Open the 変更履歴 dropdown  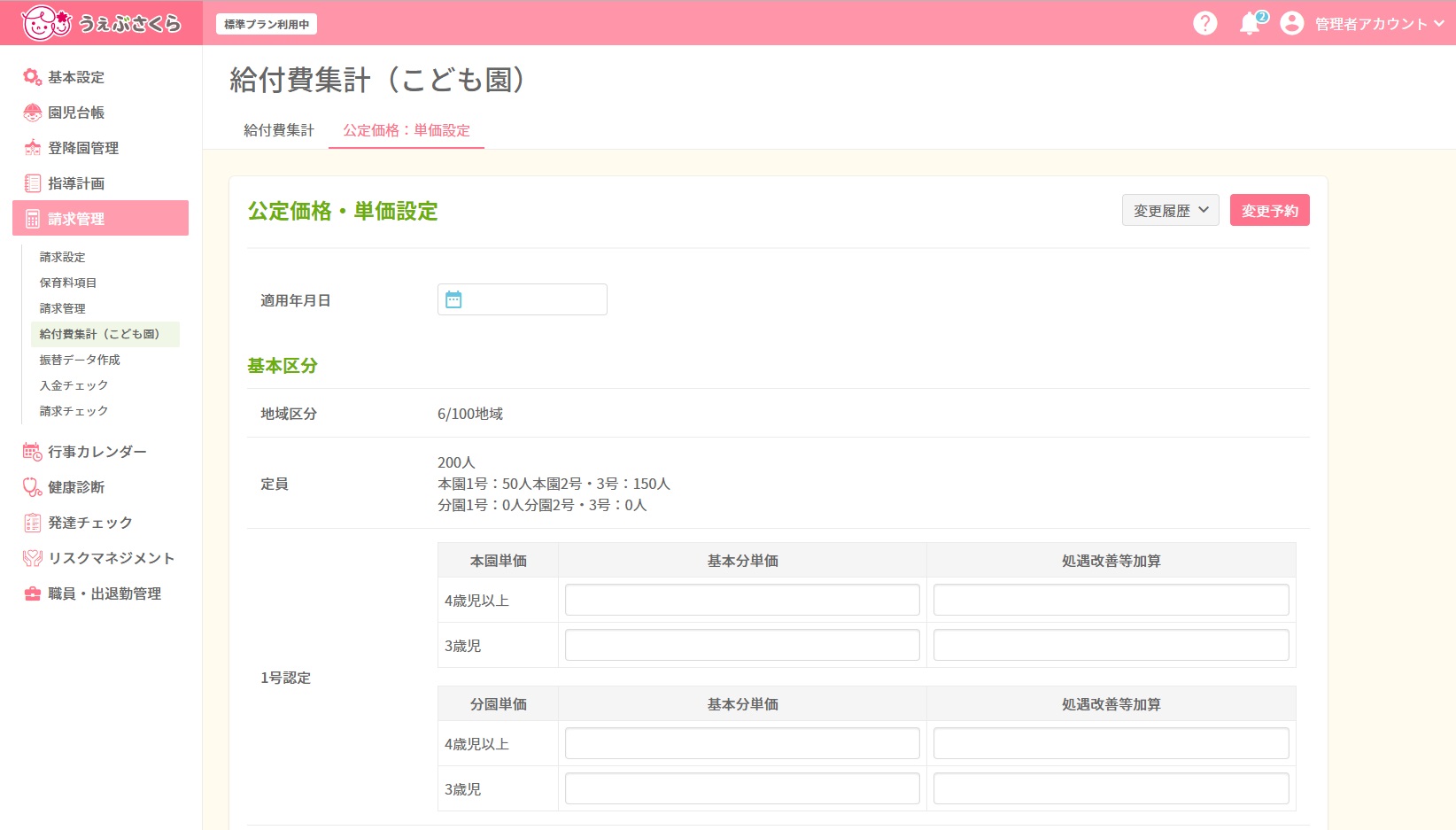pyautogui.click(x=1170, y=210)
